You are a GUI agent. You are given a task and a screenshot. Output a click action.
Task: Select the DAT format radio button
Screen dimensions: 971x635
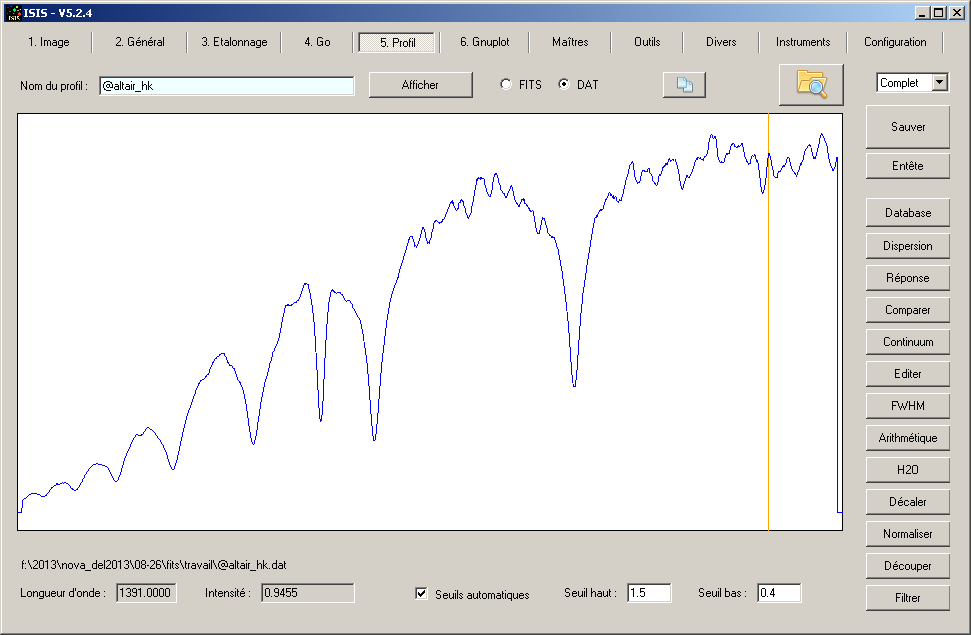[x=564, y=85]
